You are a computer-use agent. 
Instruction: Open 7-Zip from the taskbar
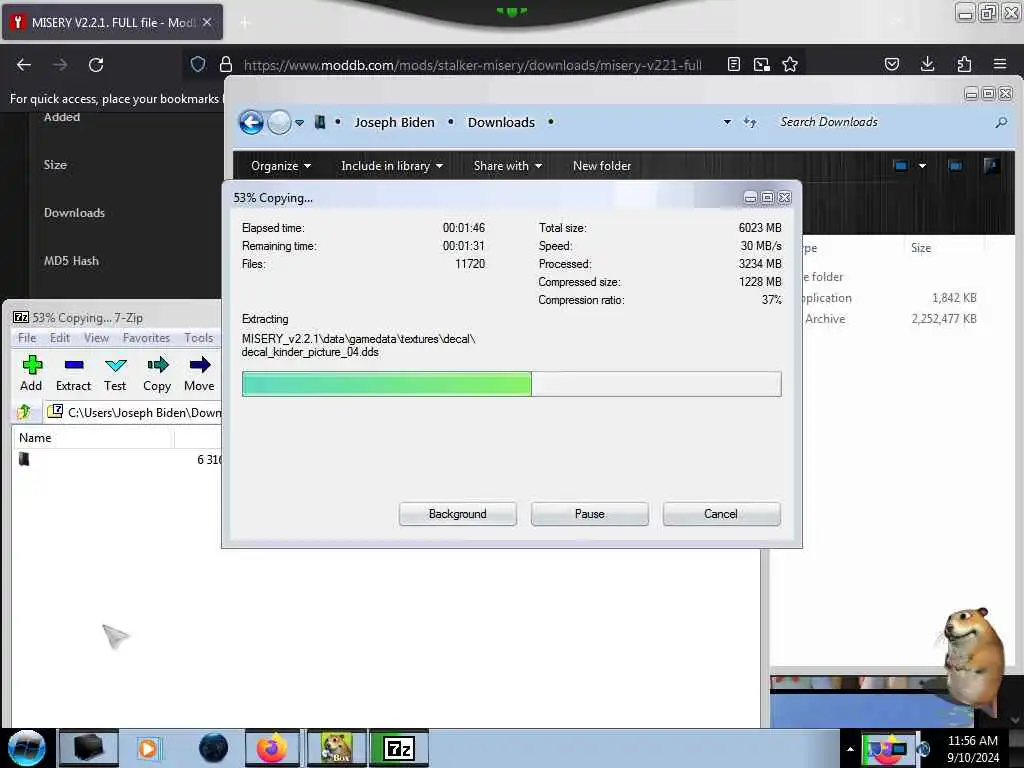coord(399,748)
